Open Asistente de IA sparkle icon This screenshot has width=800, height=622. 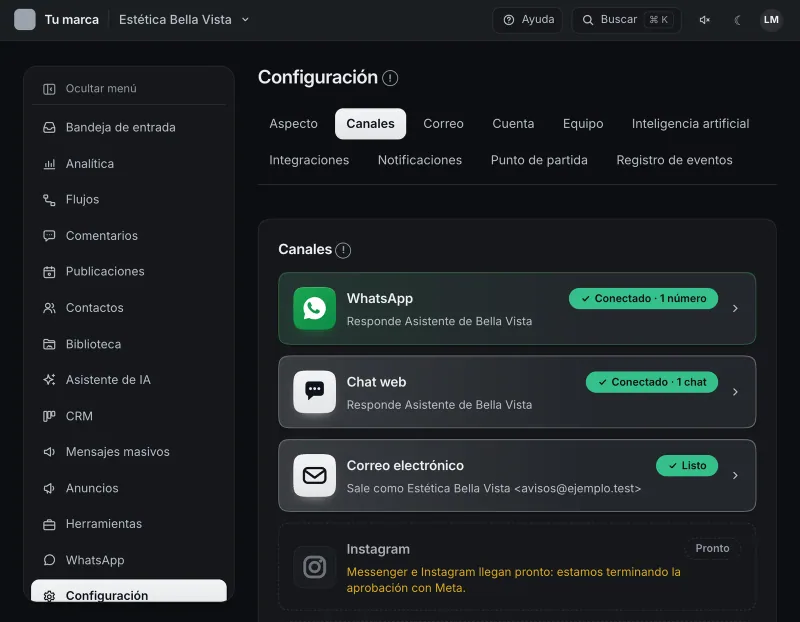(x=49, y=380)
